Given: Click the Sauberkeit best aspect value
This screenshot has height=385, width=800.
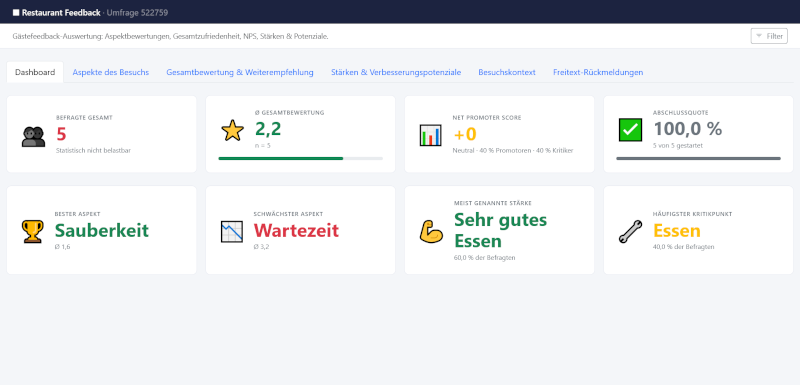Looking at the screenshot, I should pyautogui.click(x=102, y=230).
